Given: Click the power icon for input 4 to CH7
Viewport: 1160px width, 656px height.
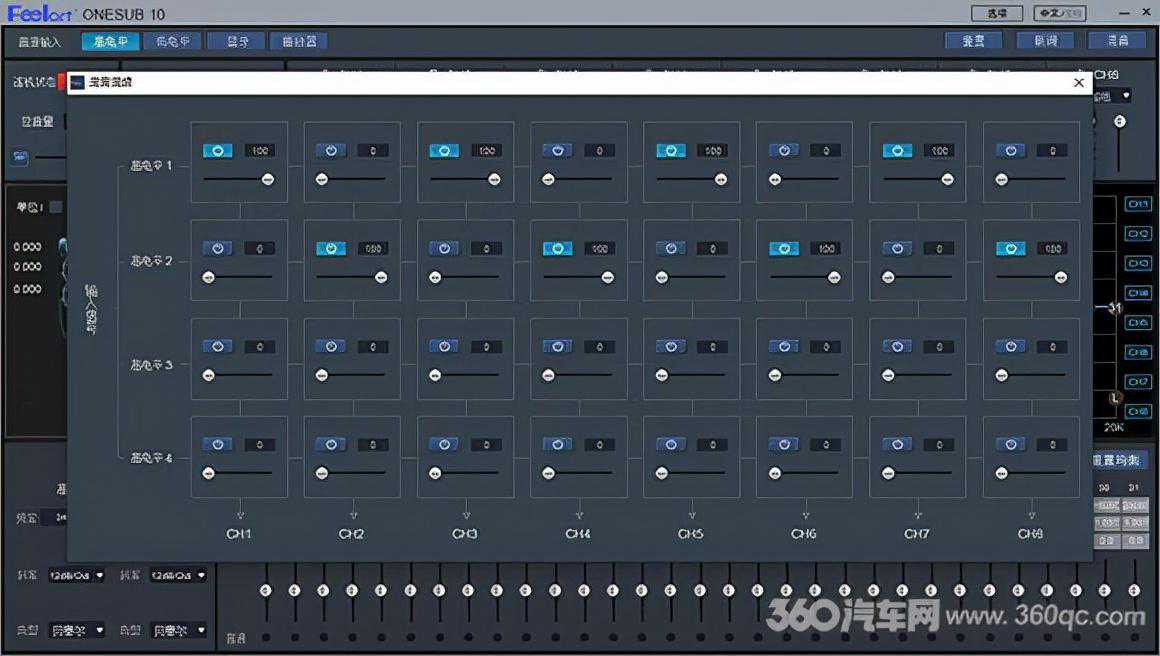Looking at the screenshot, I should coord(896,445).
